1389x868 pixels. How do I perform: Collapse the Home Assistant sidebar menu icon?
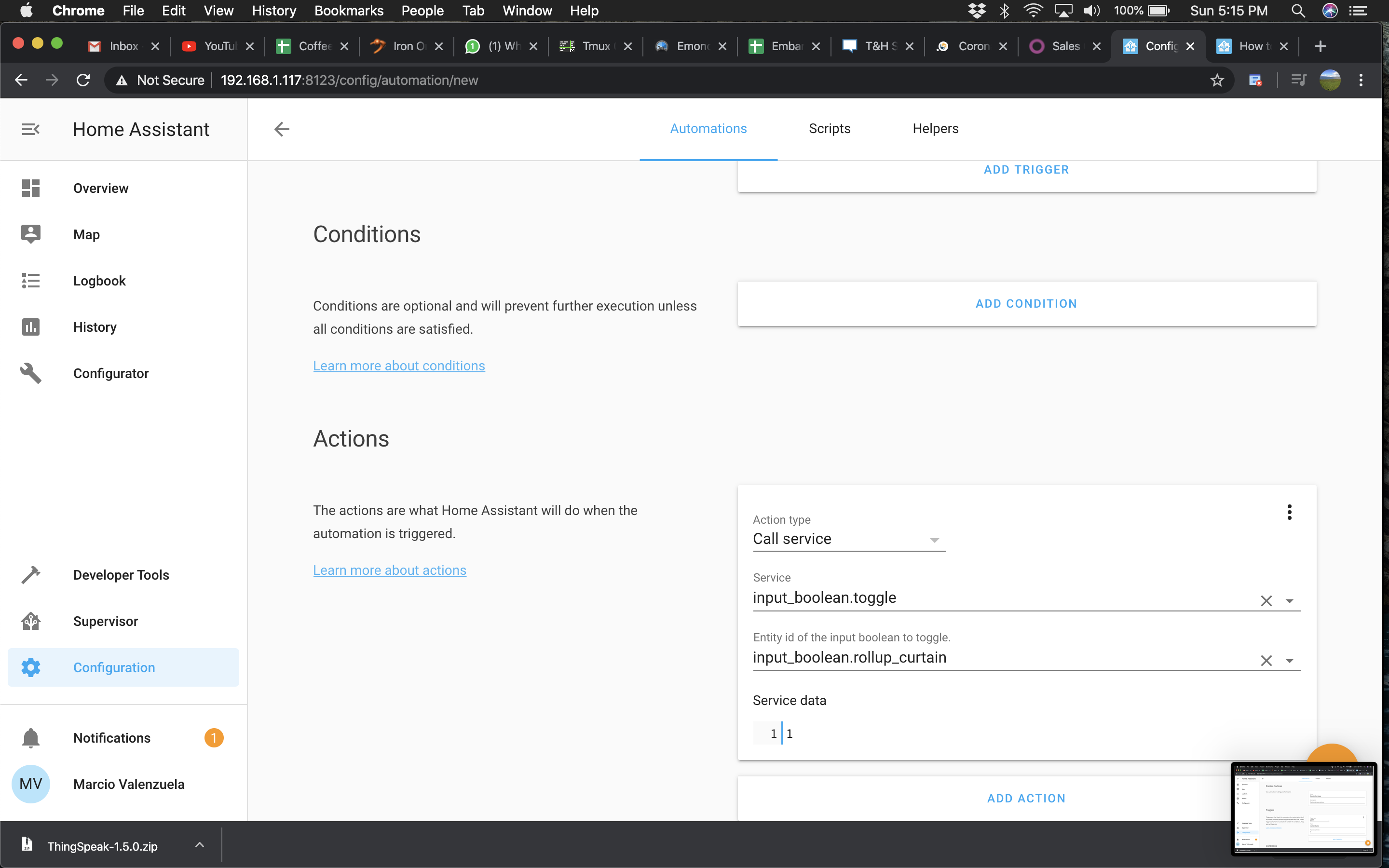point(30,129)
